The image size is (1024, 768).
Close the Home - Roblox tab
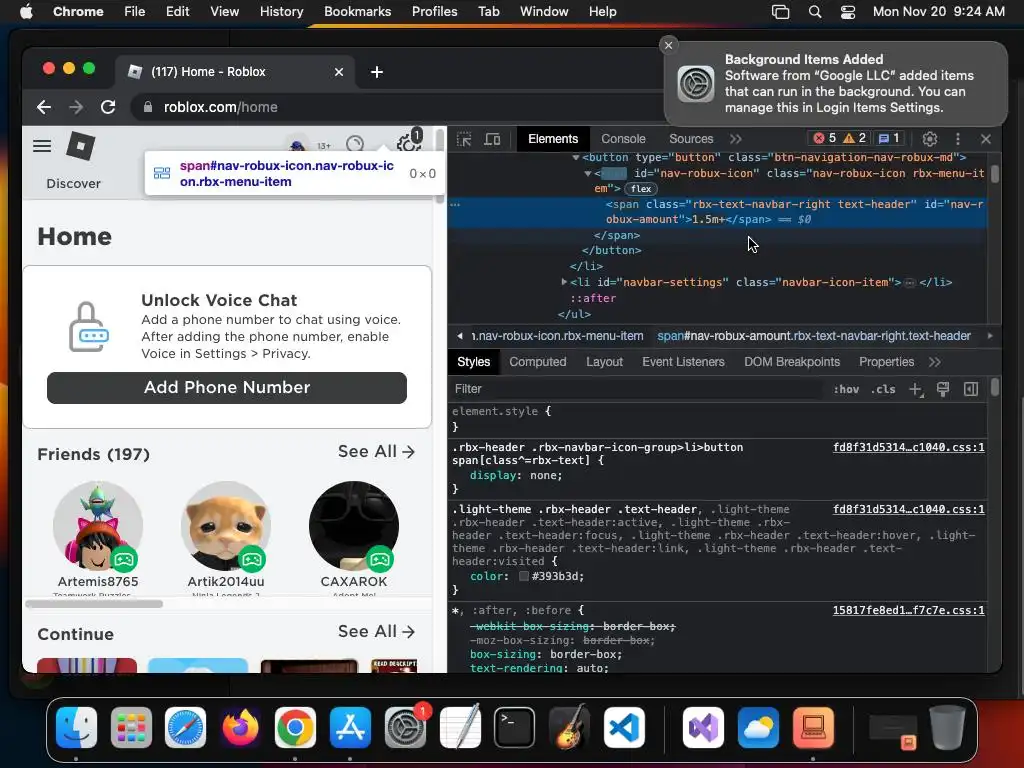[339, 72]
